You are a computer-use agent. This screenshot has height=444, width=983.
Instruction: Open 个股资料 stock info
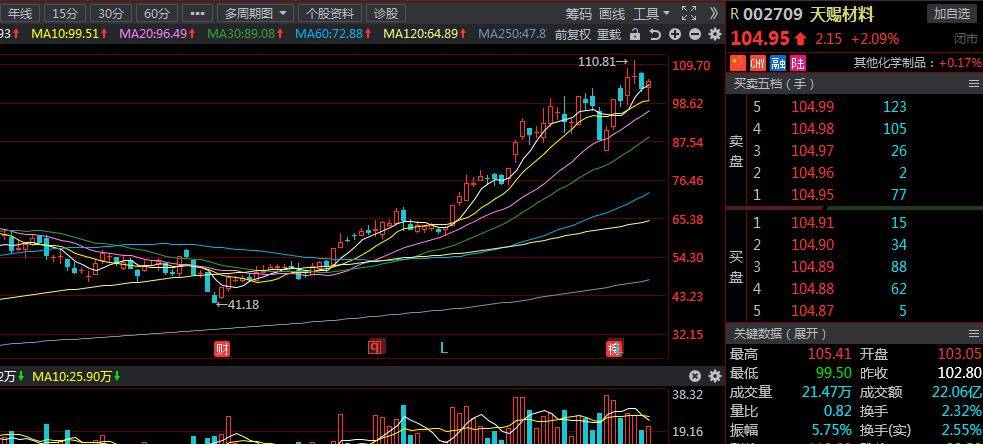click(x=330, y=13)
